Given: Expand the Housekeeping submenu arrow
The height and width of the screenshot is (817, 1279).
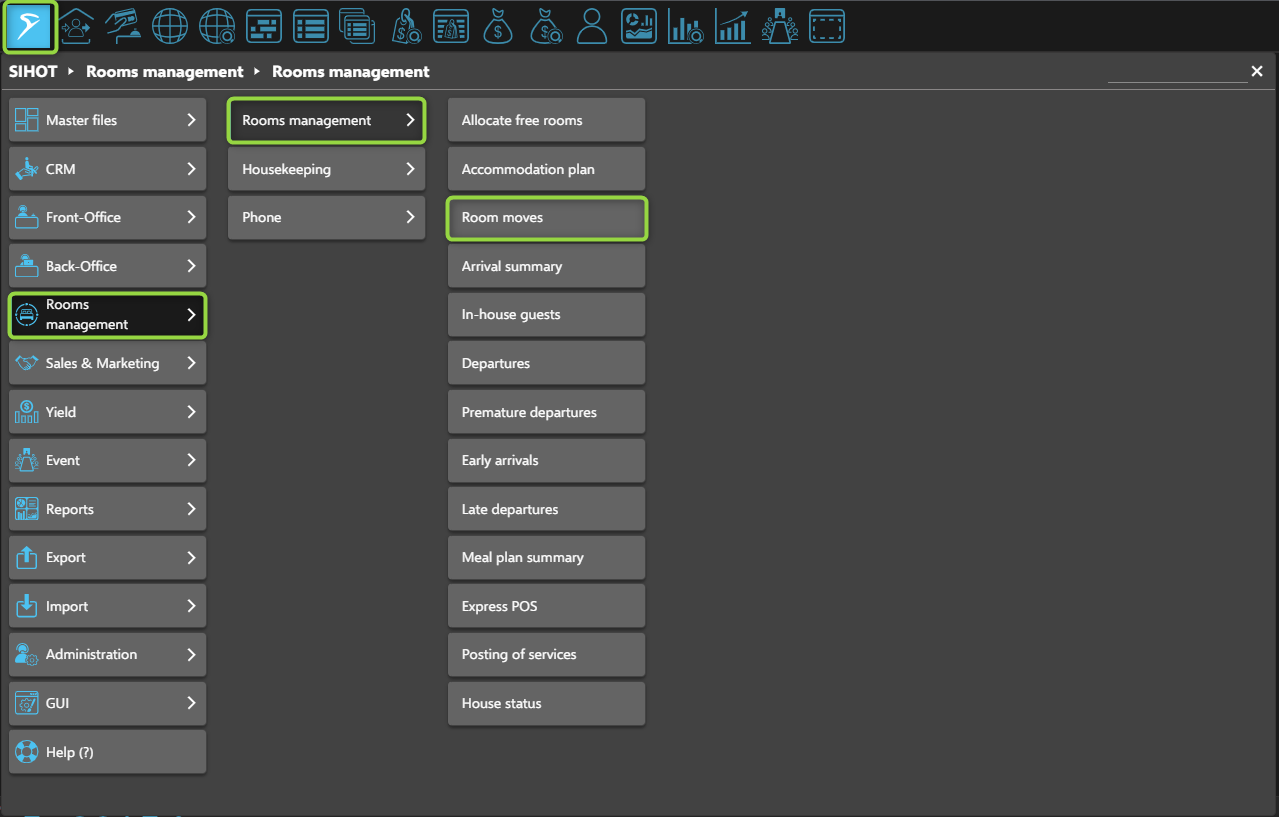Looking at the screenshot, I should pyautogui.click(x=409, y=169).
